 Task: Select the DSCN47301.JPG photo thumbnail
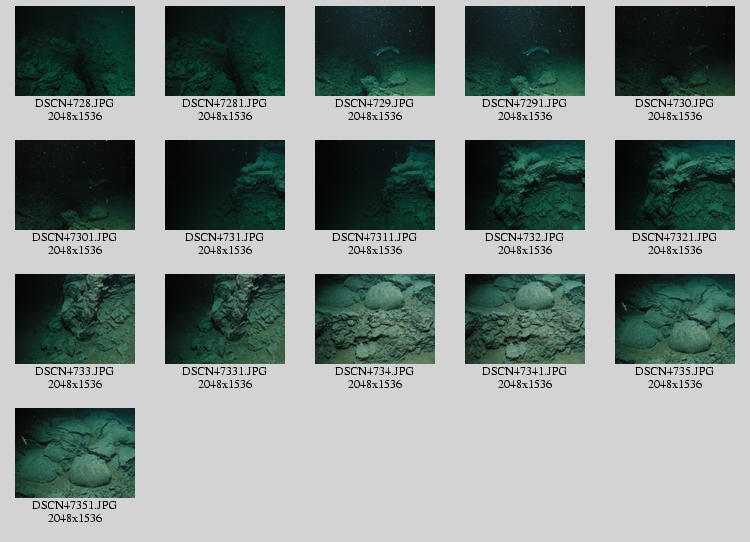(x=75, y=185)
